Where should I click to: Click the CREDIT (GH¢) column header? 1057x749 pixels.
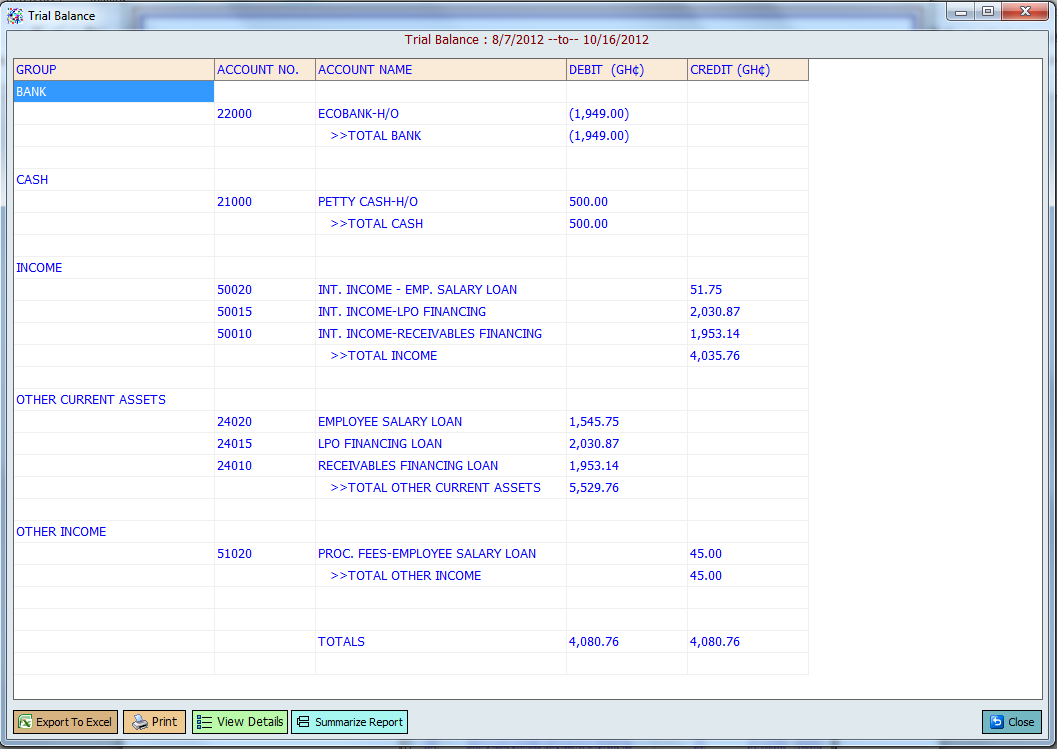[x=748, y=69]
